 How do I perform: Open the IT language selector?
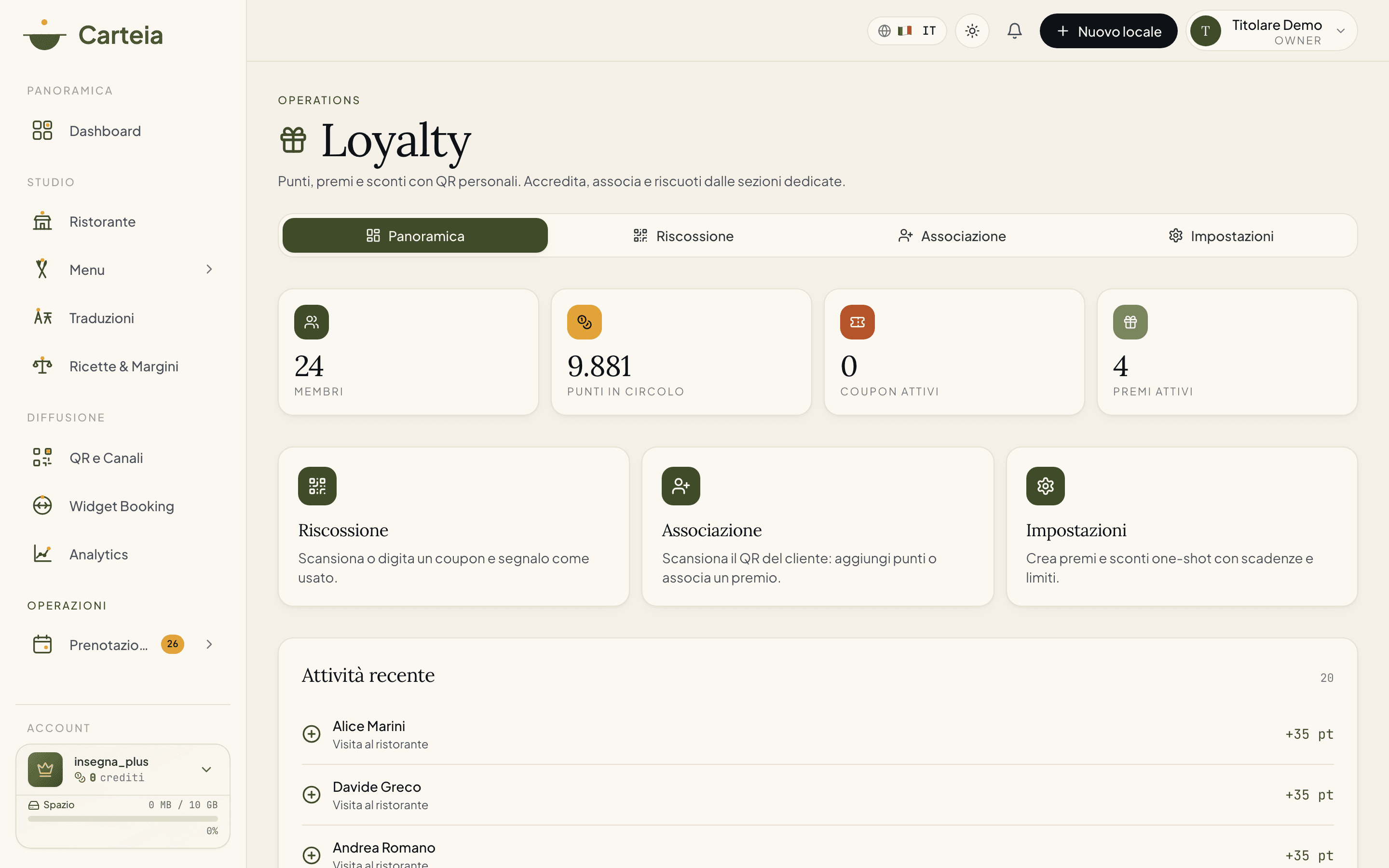pyautogui.click(x=907, y=30)
